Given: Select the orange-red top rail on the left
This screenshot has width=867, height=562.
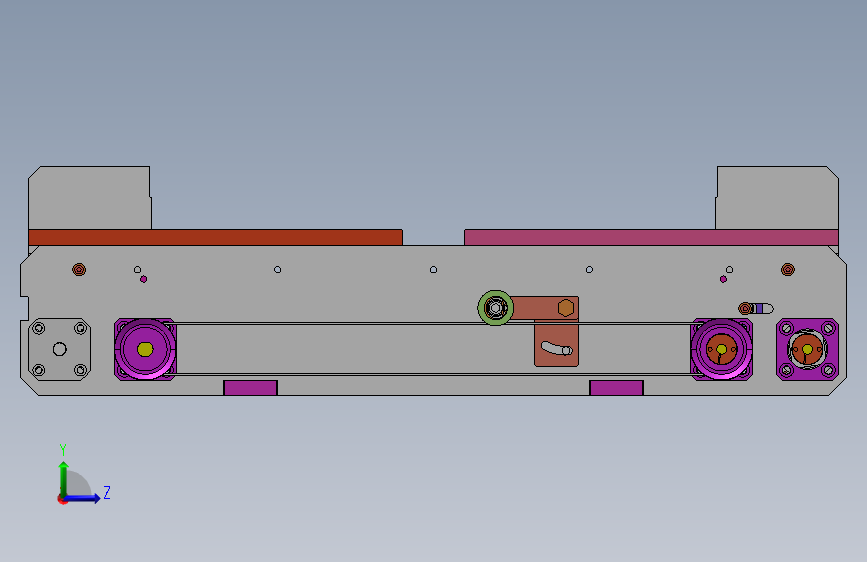Looking at the screenshot, I should pos(216,237).
